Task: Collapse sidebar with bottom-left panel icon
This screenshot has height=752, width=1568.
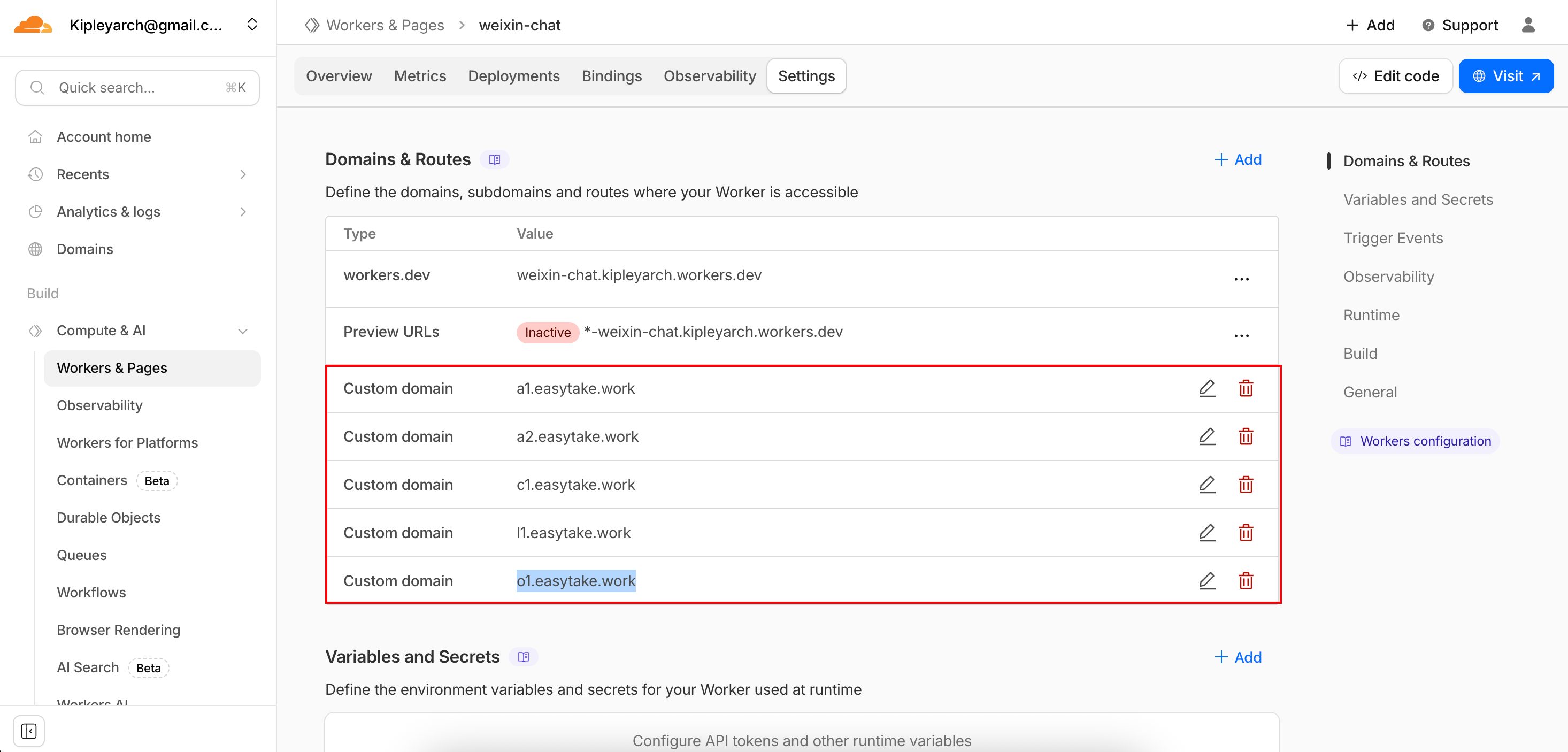Action: [x=28, y=731]
